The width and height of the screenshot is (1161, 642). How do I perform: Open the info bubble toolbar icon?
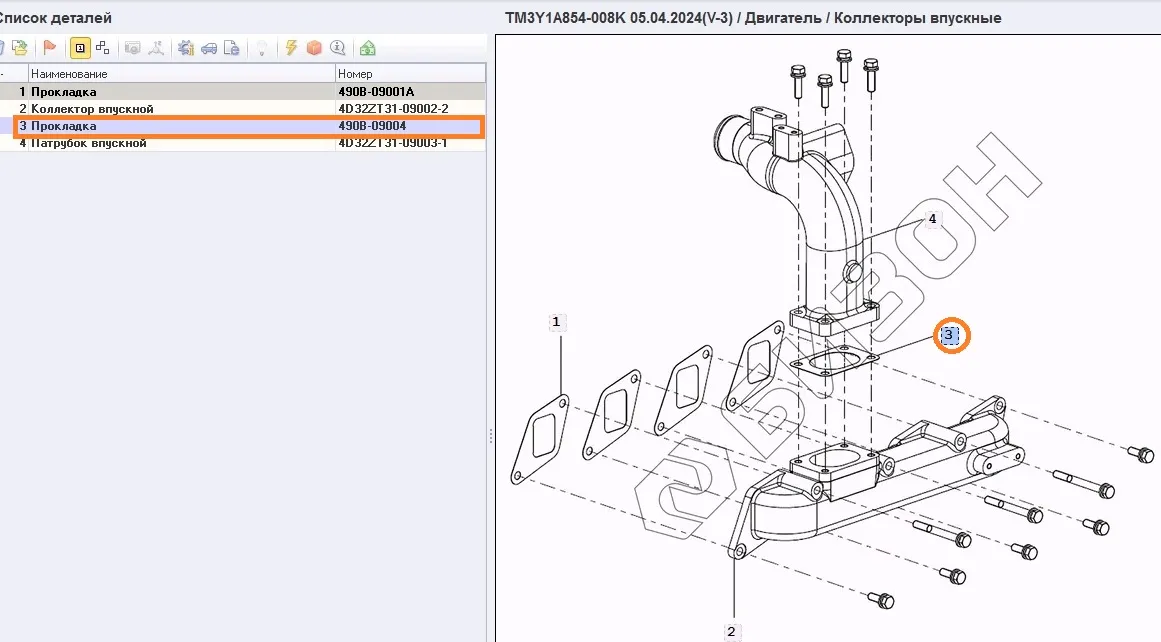338,48
